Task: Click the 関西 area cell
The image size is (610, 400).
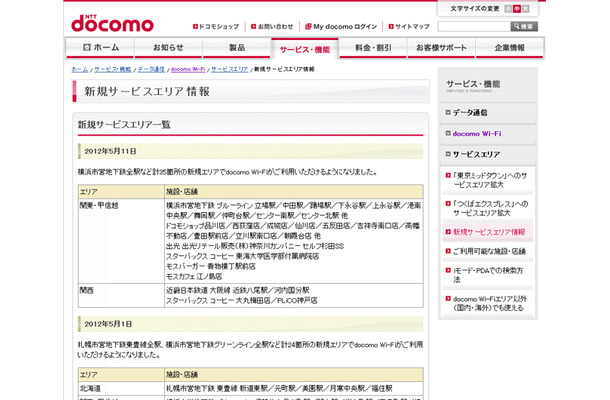Action: pyautogui.click(x=121, y=296)
